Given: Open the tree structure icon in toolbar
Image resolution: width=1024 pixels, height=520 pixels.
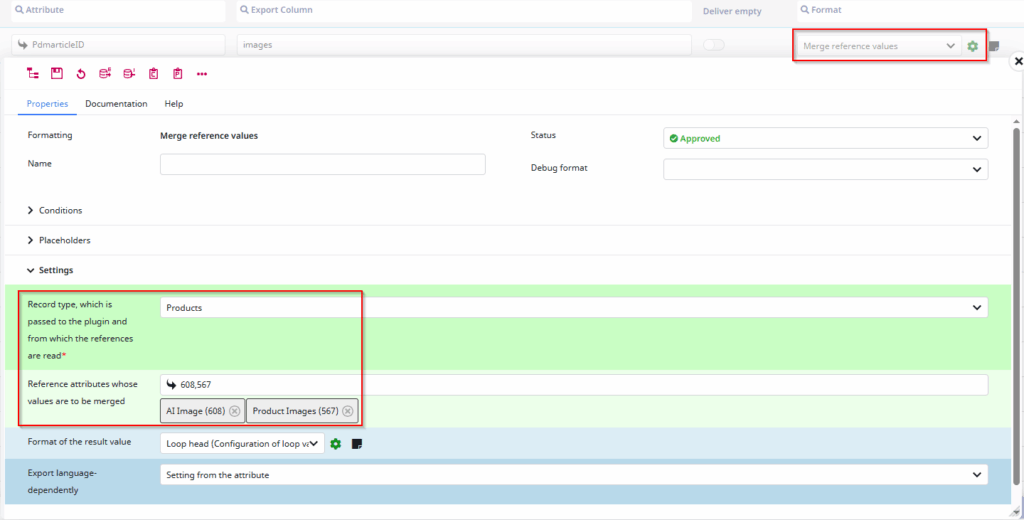Looking at the screenshot, I should click(33, 74).
